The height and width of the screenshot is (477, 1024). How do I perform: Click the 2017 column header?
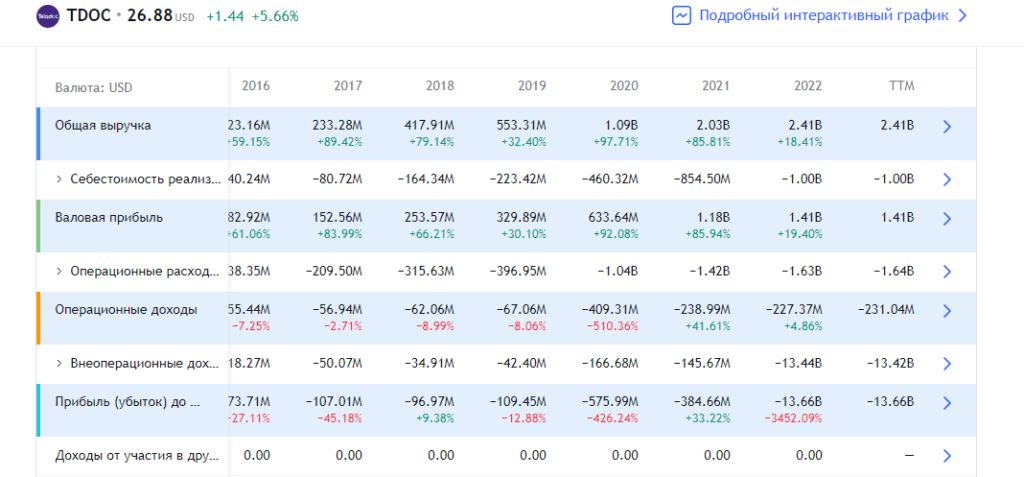click(x=347, y=86)
